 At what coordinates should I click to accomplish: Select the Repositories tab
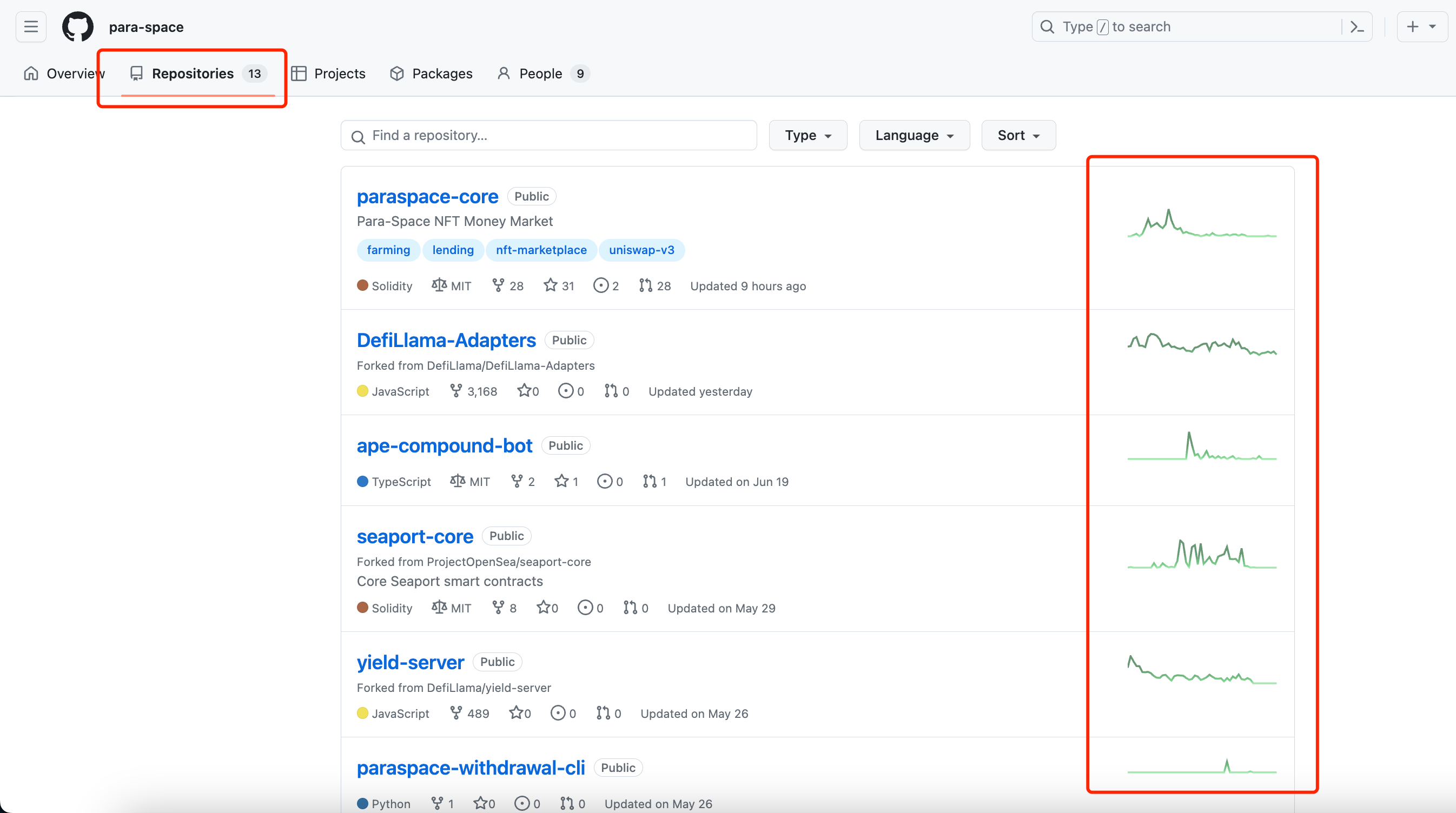(192, 73)
